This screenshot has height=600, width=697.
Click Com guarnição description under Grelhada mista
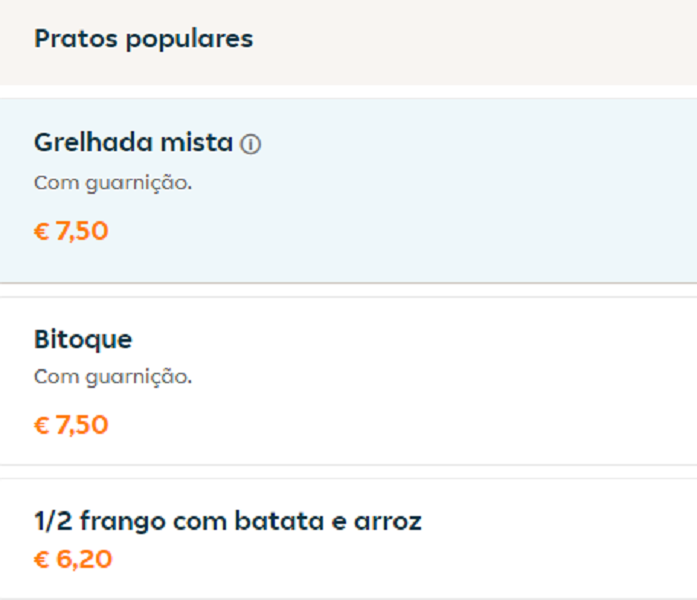coord(113,184)
